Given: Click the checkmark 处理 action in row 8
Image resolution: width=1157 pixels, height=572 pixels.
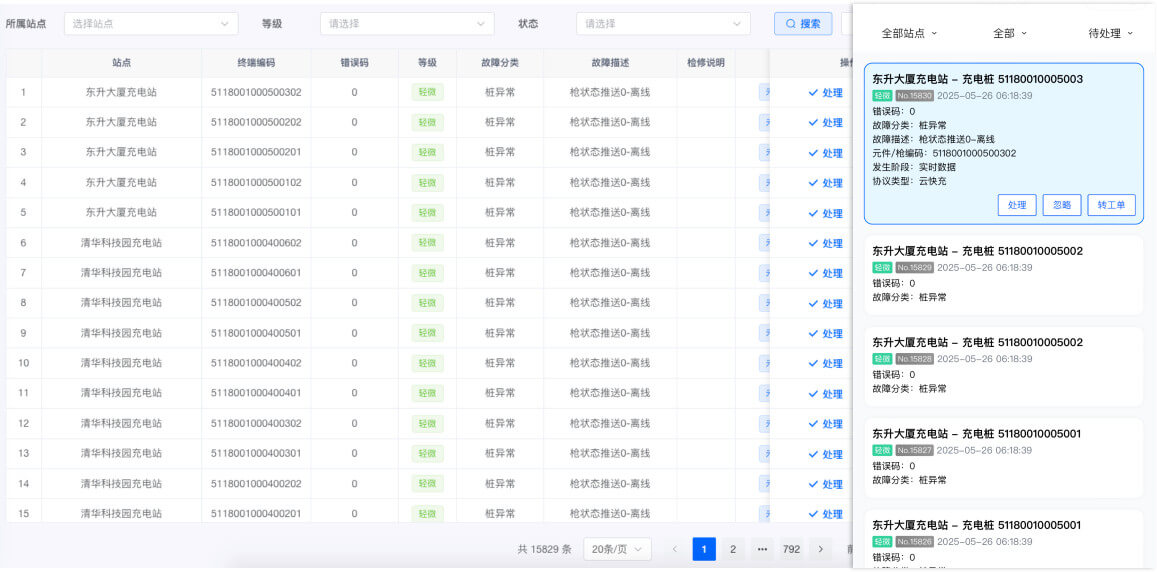Looking at the screenshot, I should [x=825, y=304].
